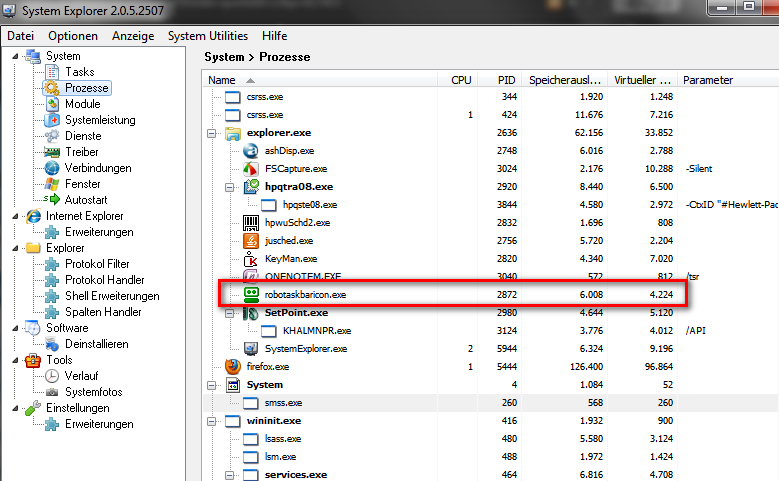Click the Prozesse gear icon in sidebar

point(52,88)
